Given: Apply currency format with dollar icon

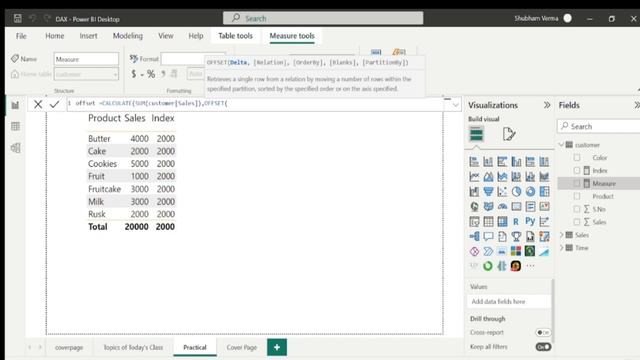Looking at the screenshot, I should 133,74.
